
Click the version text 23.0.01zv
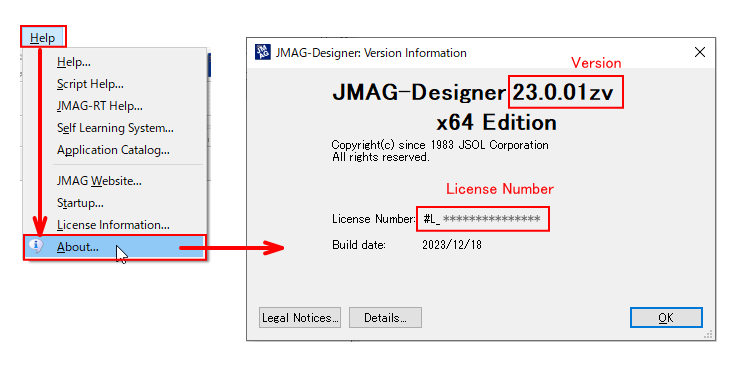[x=563, y=92]
